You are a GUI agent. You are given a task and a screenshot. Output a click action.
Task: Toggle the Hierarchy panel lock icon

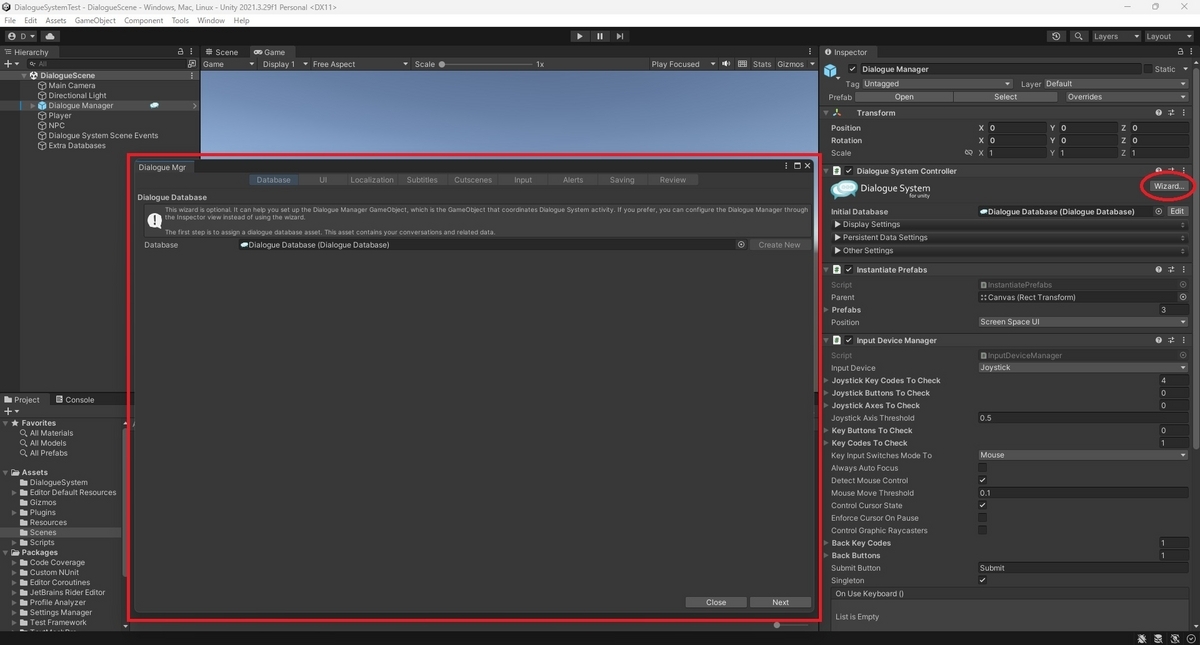tap(181, 52)
